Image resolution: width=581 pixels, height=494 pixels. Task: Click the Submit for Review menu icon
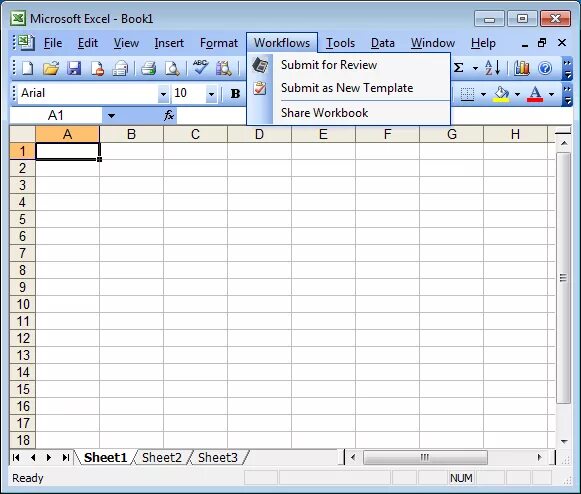(260, 65)
